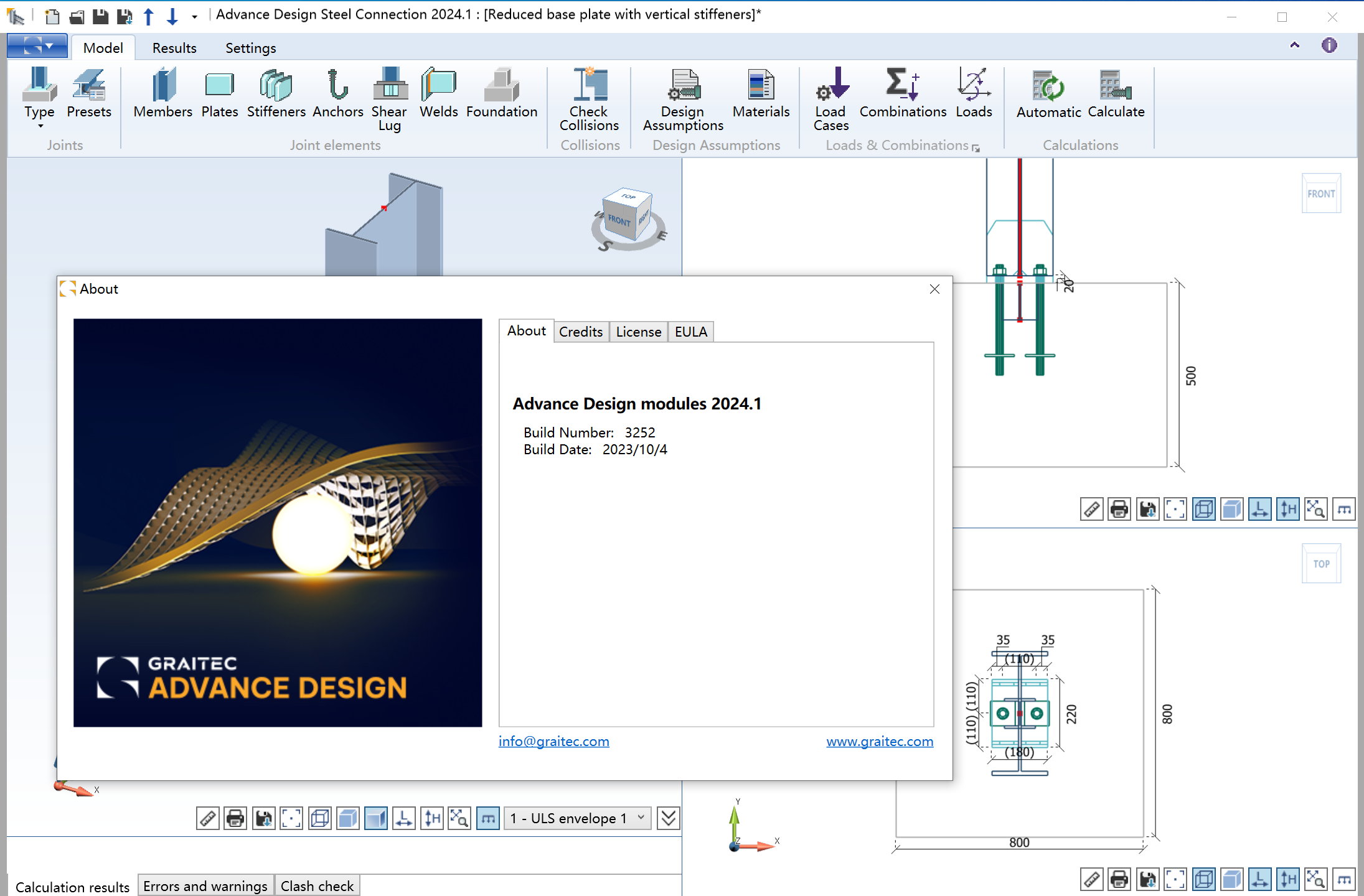Screen dimensions: 1364x896
Task: Click the print icon in 3D view toolbar
Action: 235,818
